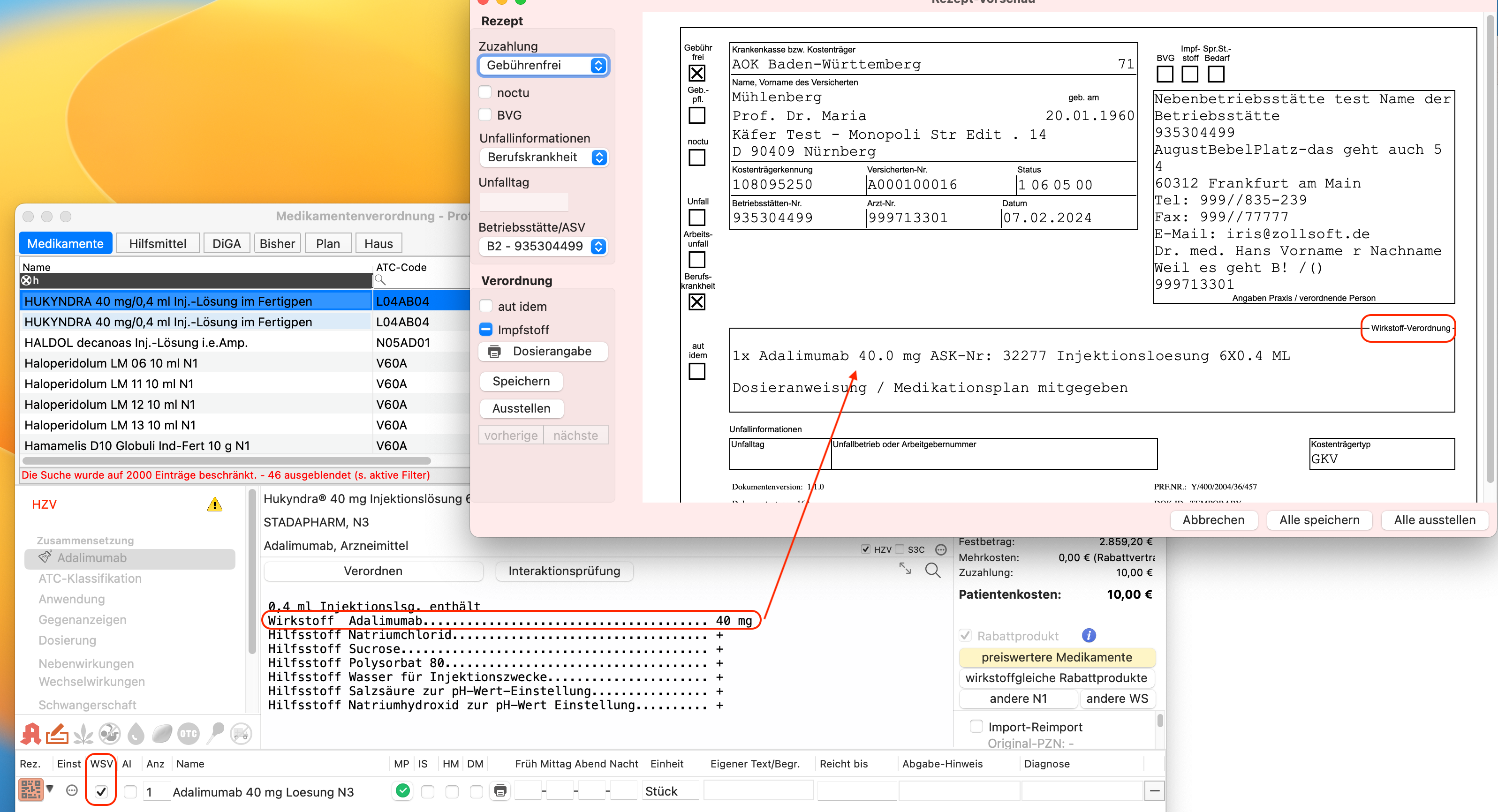Open the Bisher tab
1498x812 pixels.
tap(277, 243)
